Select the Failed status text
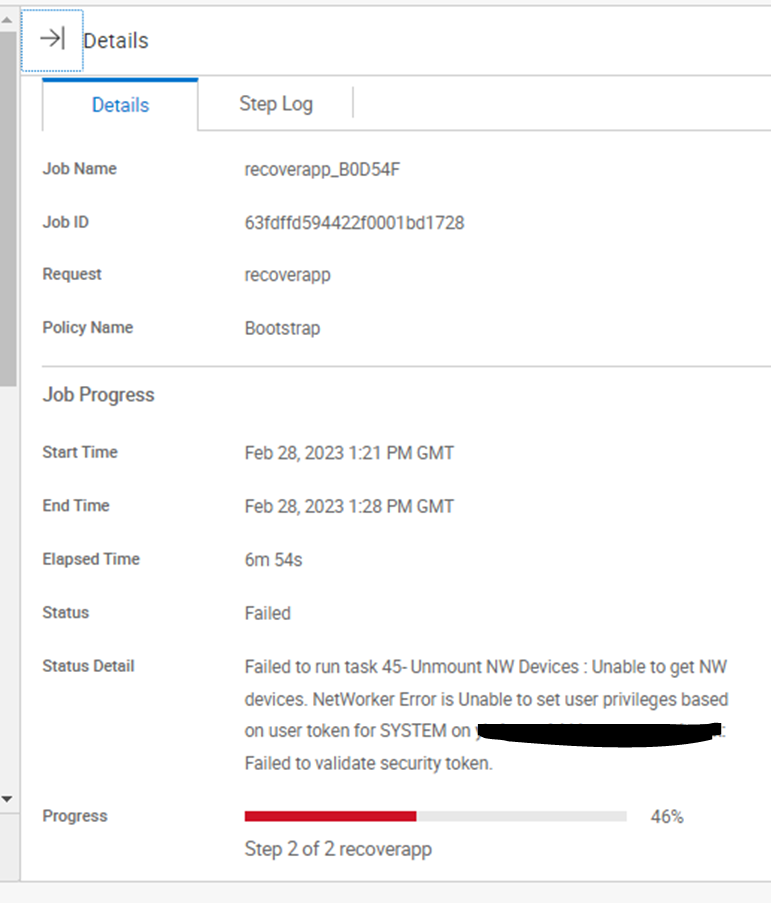 pyautogui.click(x=267, y=612)
